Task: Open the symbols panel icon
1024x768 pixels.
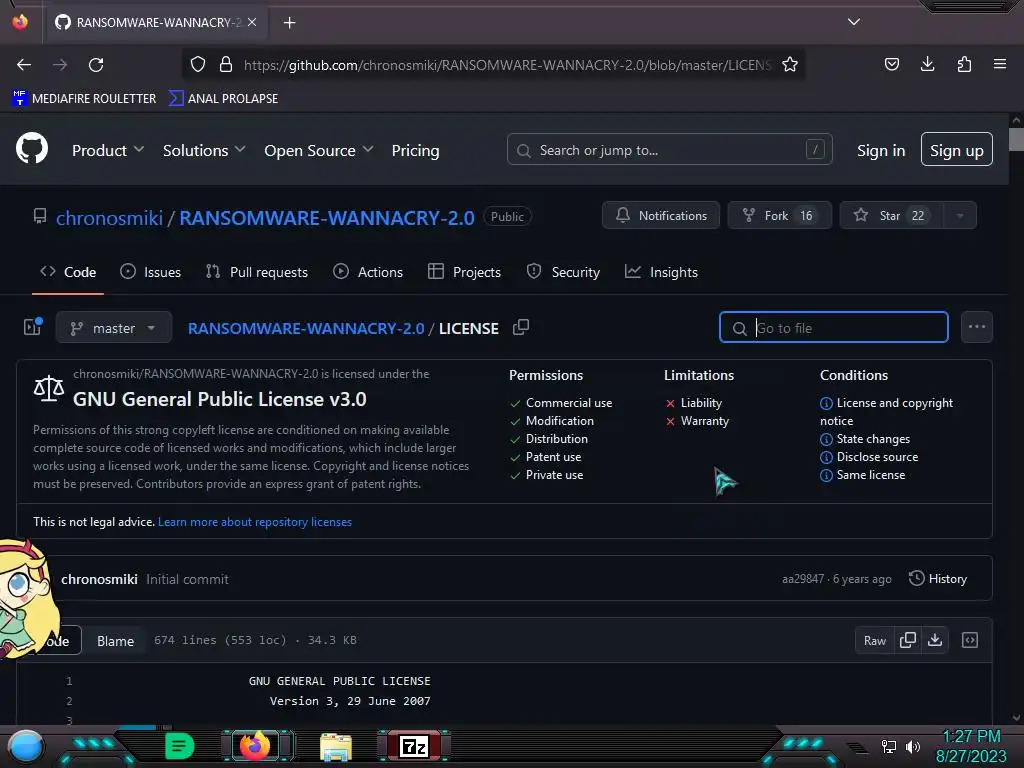Action: pyautogui.click(x=970, y=641)
